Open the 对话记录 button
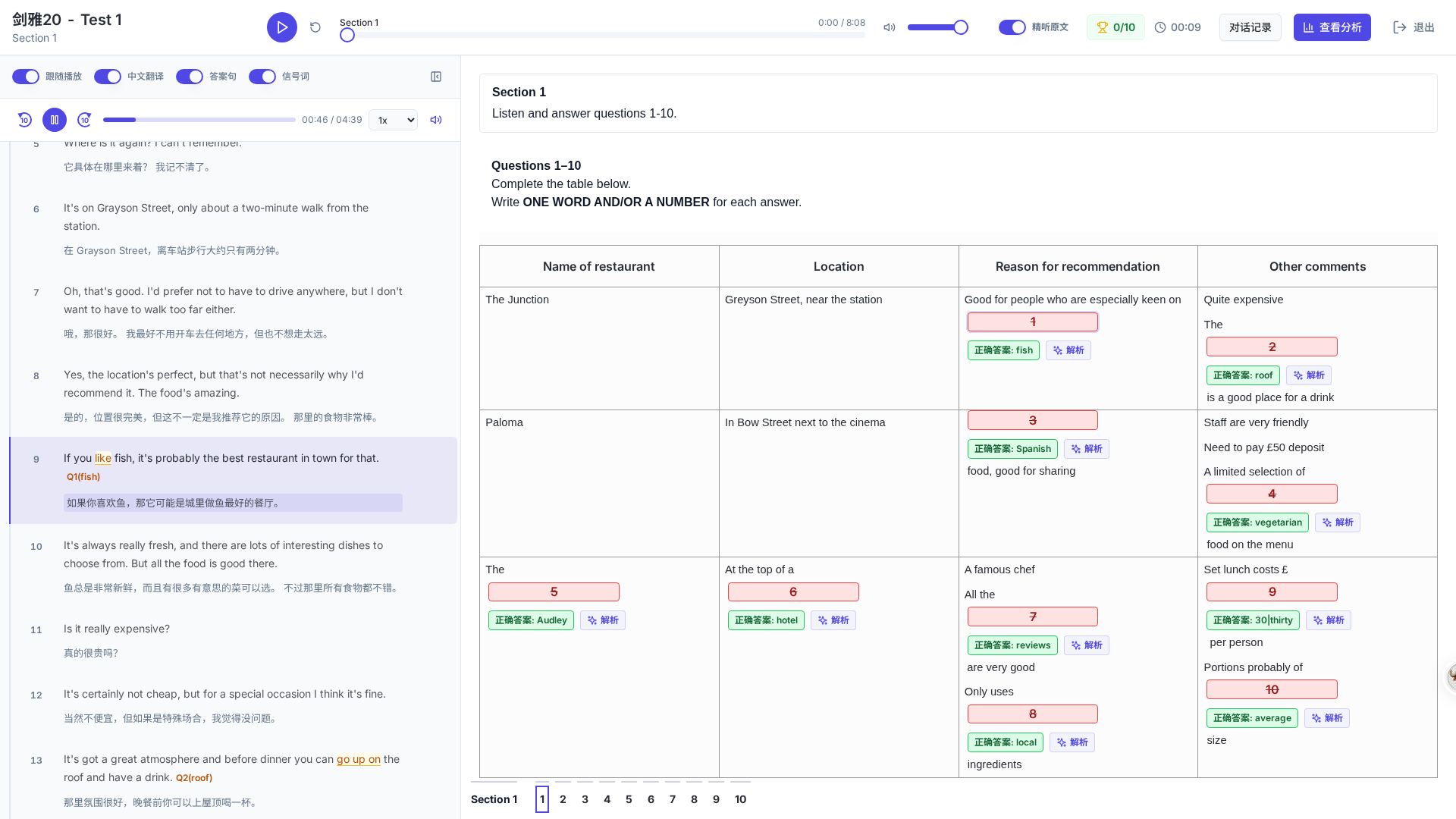 tap(1250, 27)
